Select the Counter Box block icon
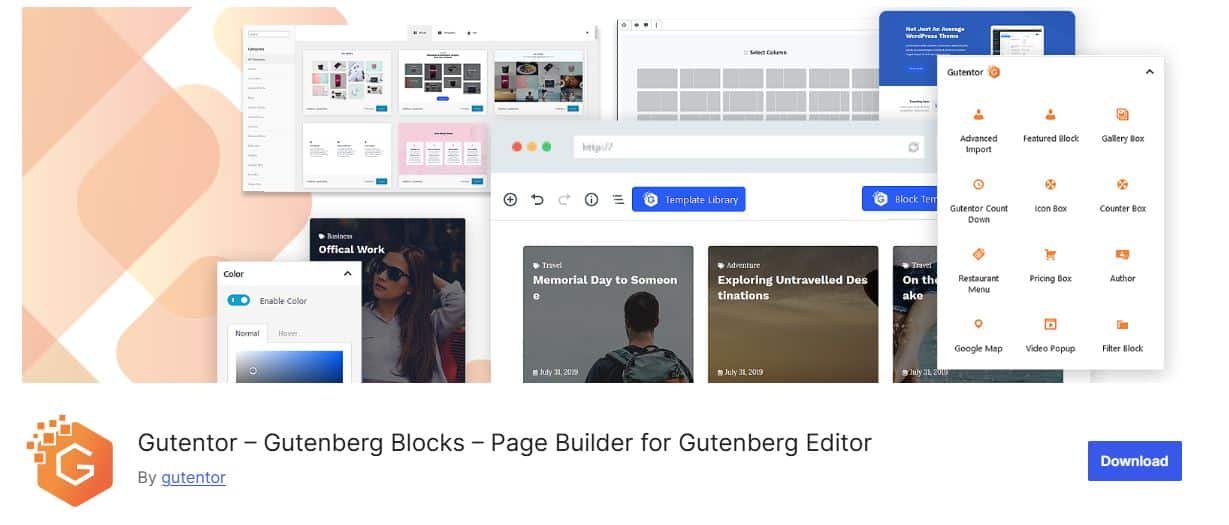1229x525 pixels. (x=1122, y=185)
